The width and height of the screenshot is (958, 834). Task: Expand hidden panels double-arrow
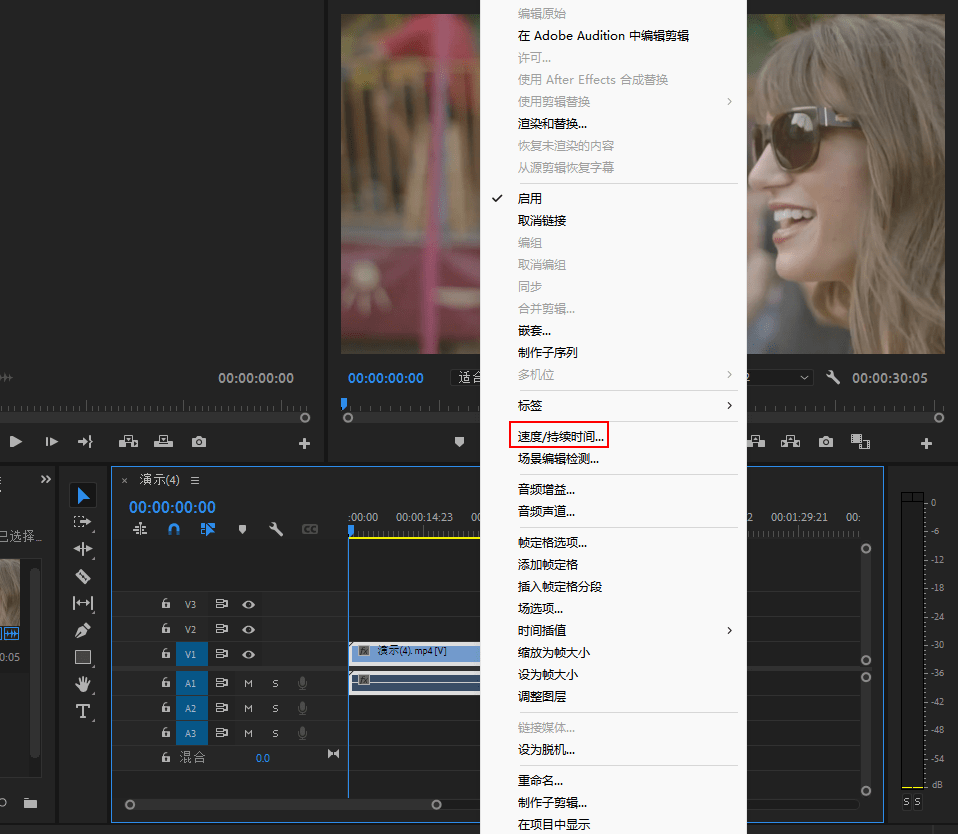click(x=46, y=480)
